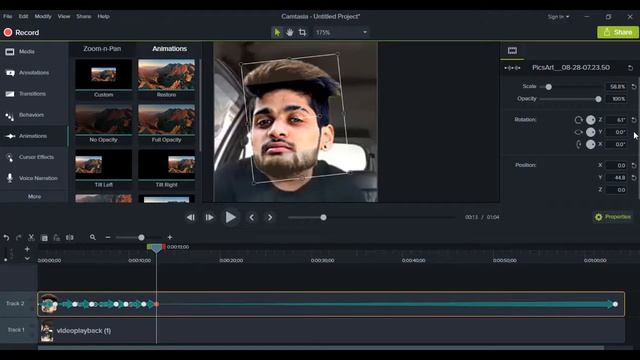This screenshot has height=360, width=640.
Task: Click the Properties button
Action: coord(613,217)
